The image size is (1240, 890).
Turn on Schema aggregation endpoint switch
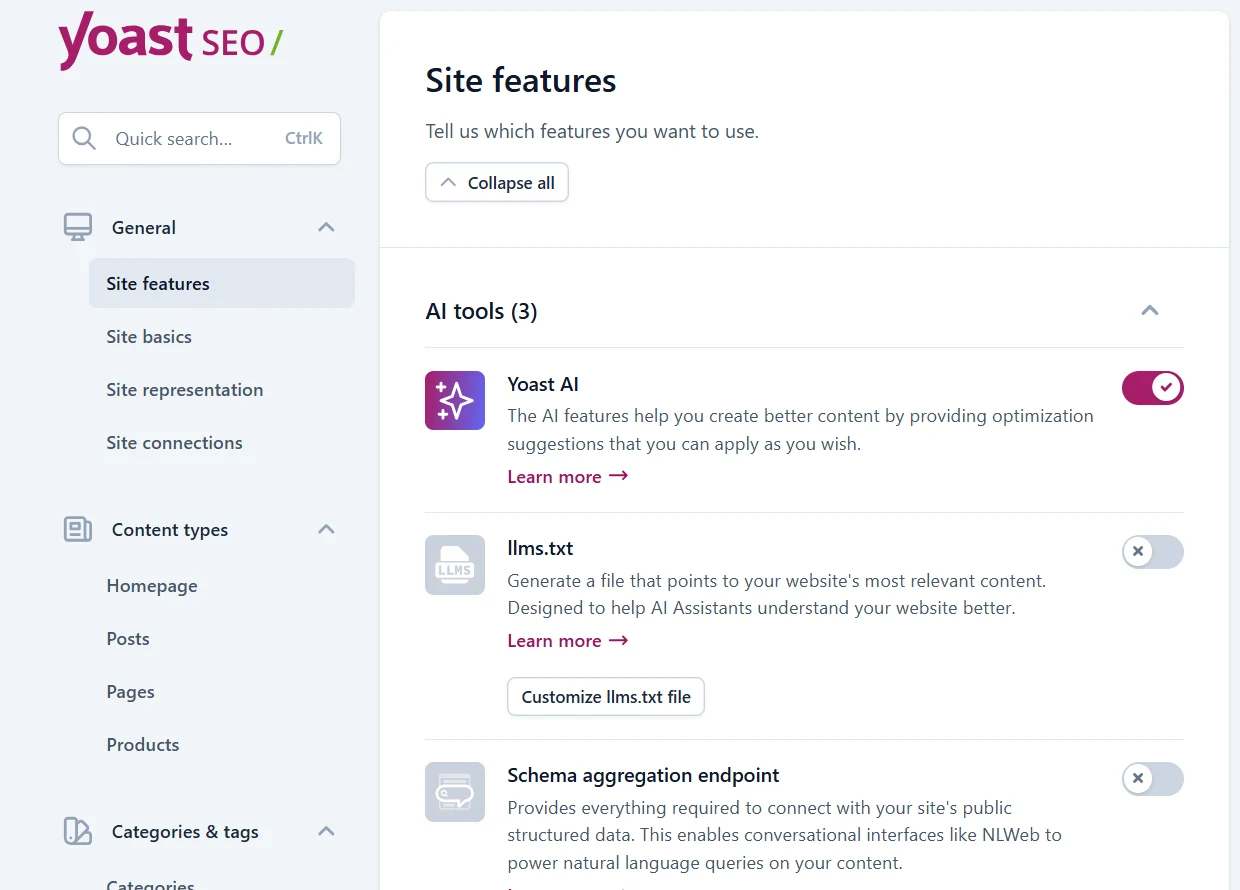point(1153,779)
